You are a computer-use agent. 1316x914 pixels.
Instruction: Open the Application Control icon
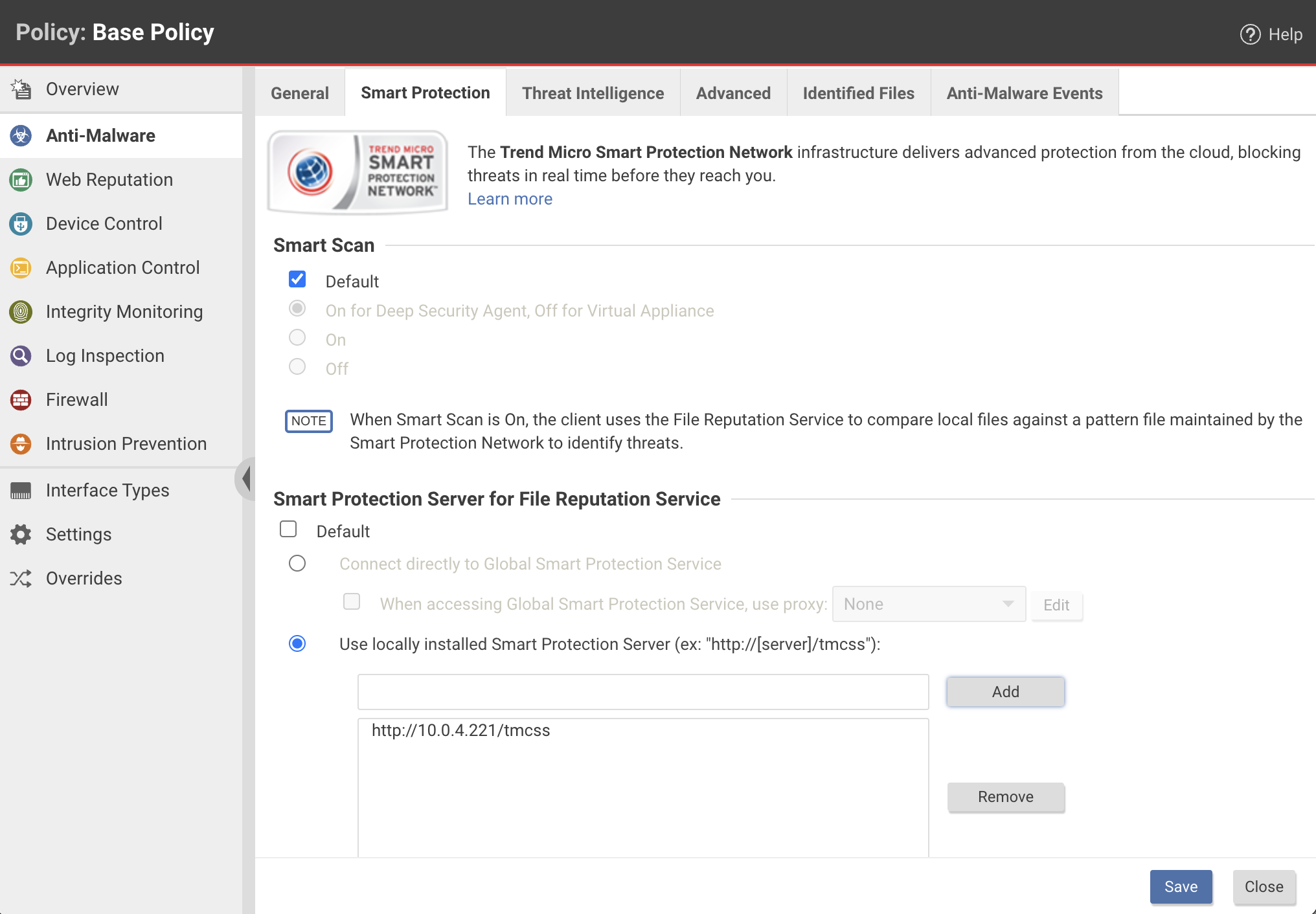tap(21, 267)
